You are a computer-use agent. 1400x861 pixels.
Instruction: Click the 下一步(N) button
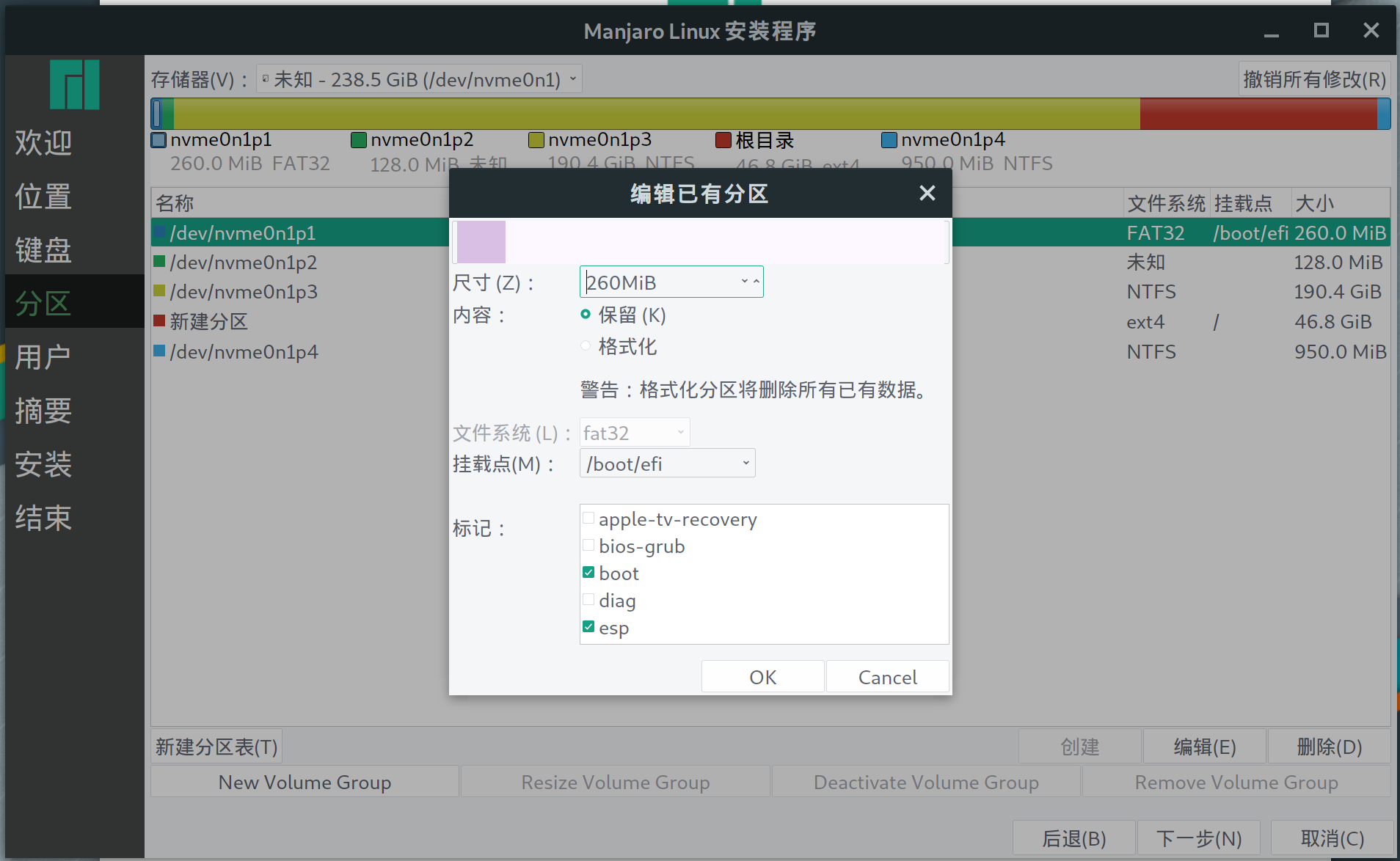(1198, 838)
